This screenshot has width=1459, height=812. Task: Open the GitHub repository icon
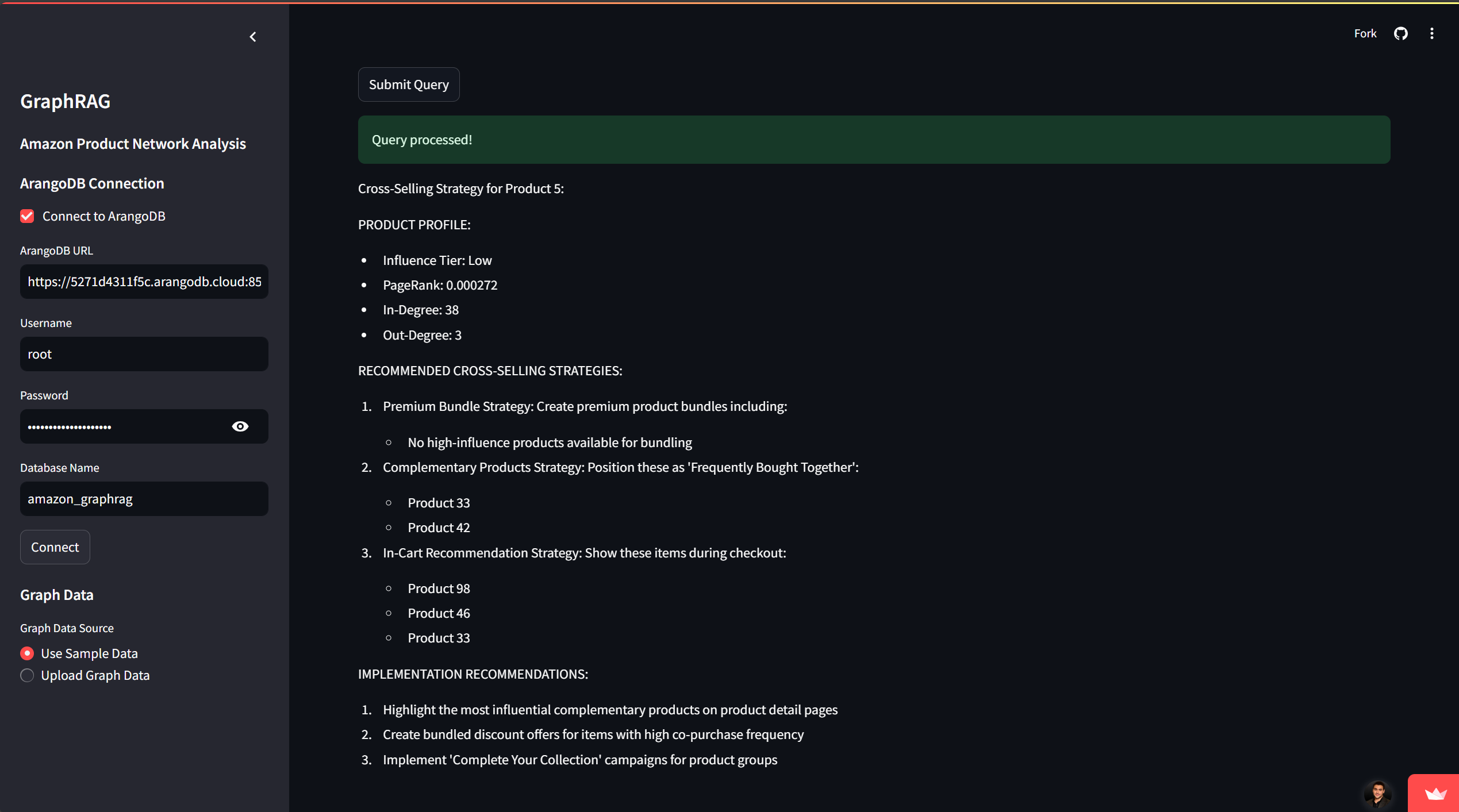(1400, 33)
